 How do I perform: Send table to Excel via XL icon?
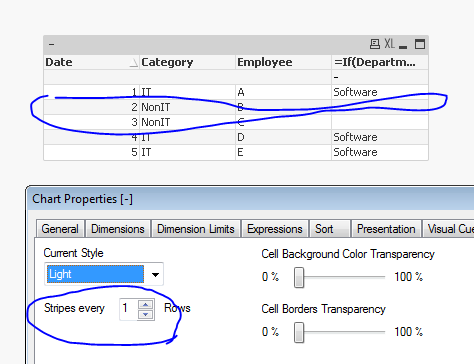tap(389, 44)
